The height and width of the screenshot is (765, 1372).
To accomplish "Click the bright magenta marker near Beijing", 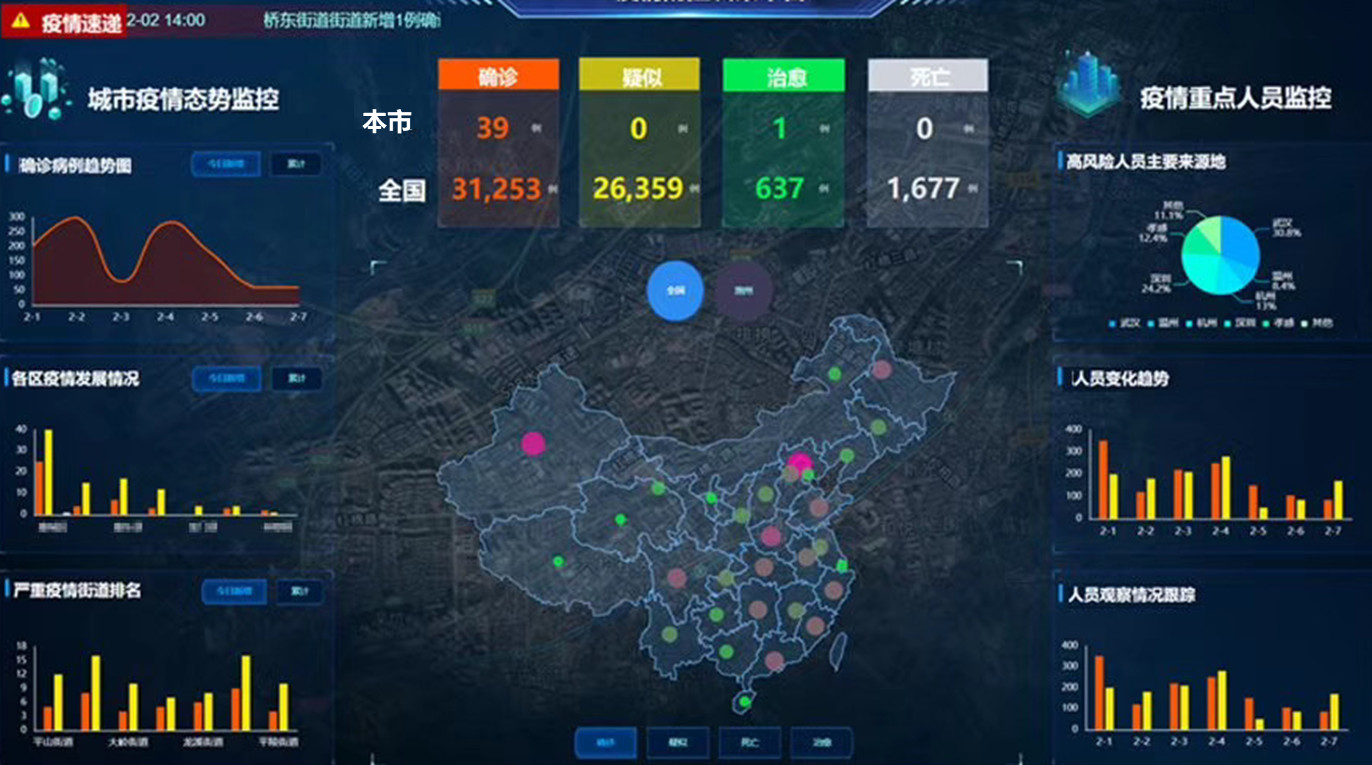I will (x=799, y=463).
